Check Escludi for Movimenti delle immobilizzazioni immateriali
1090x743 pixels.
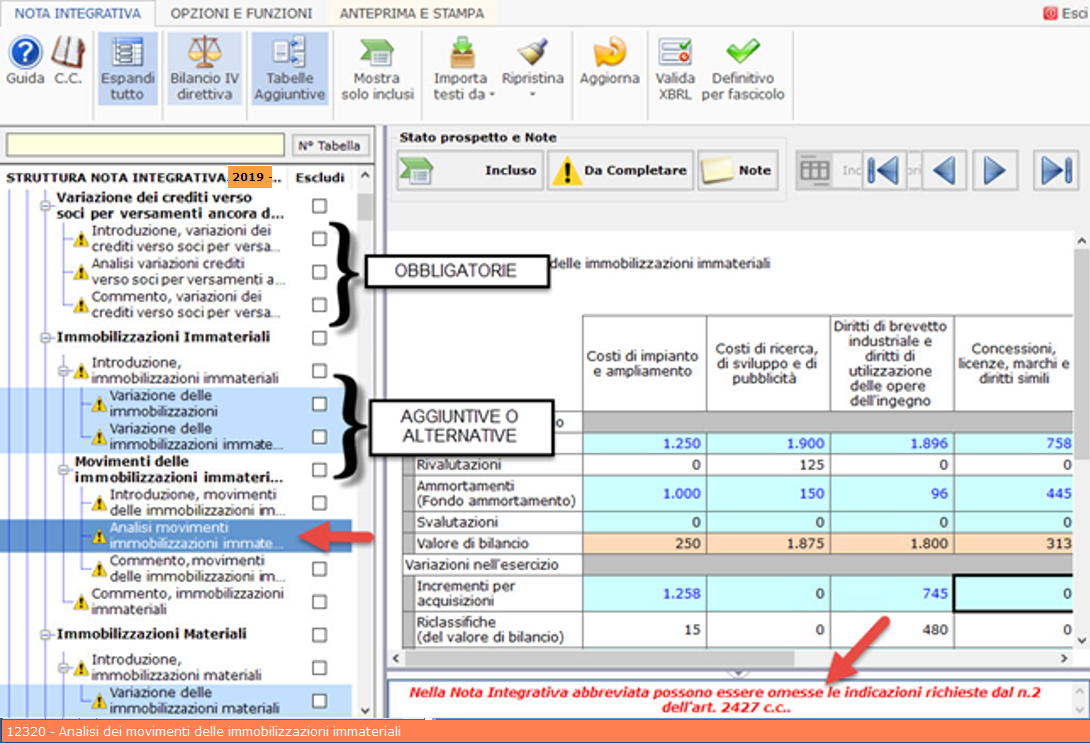[x=319, y=470]
